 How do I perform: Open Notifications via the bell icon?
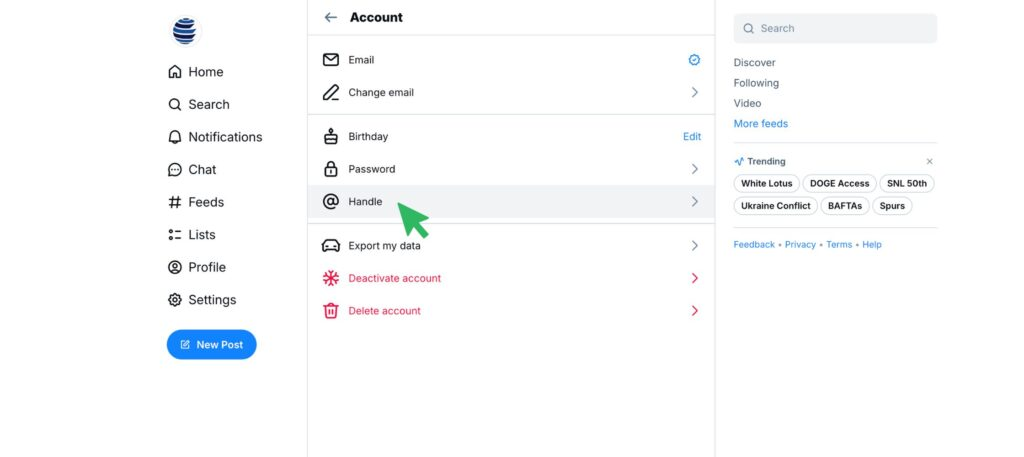point(175,137)
